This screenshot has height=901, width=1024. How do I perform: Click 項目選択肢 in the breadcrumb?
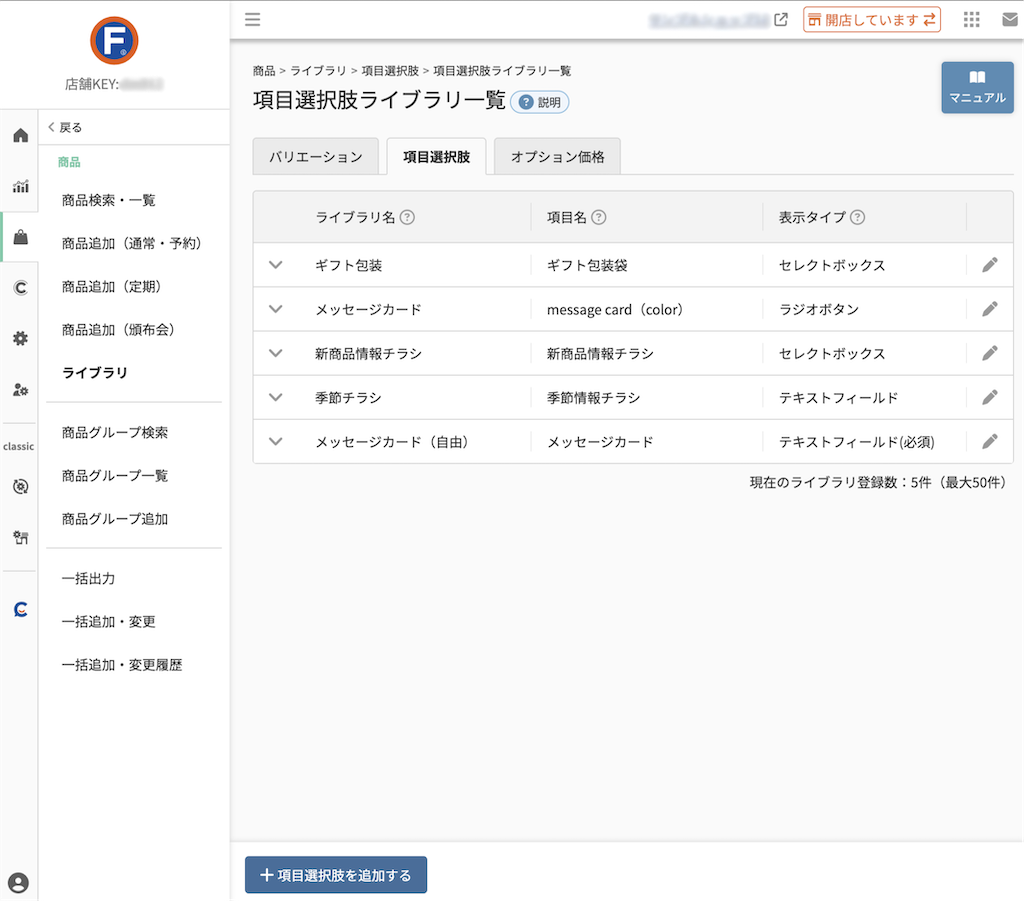pos(390,71)
